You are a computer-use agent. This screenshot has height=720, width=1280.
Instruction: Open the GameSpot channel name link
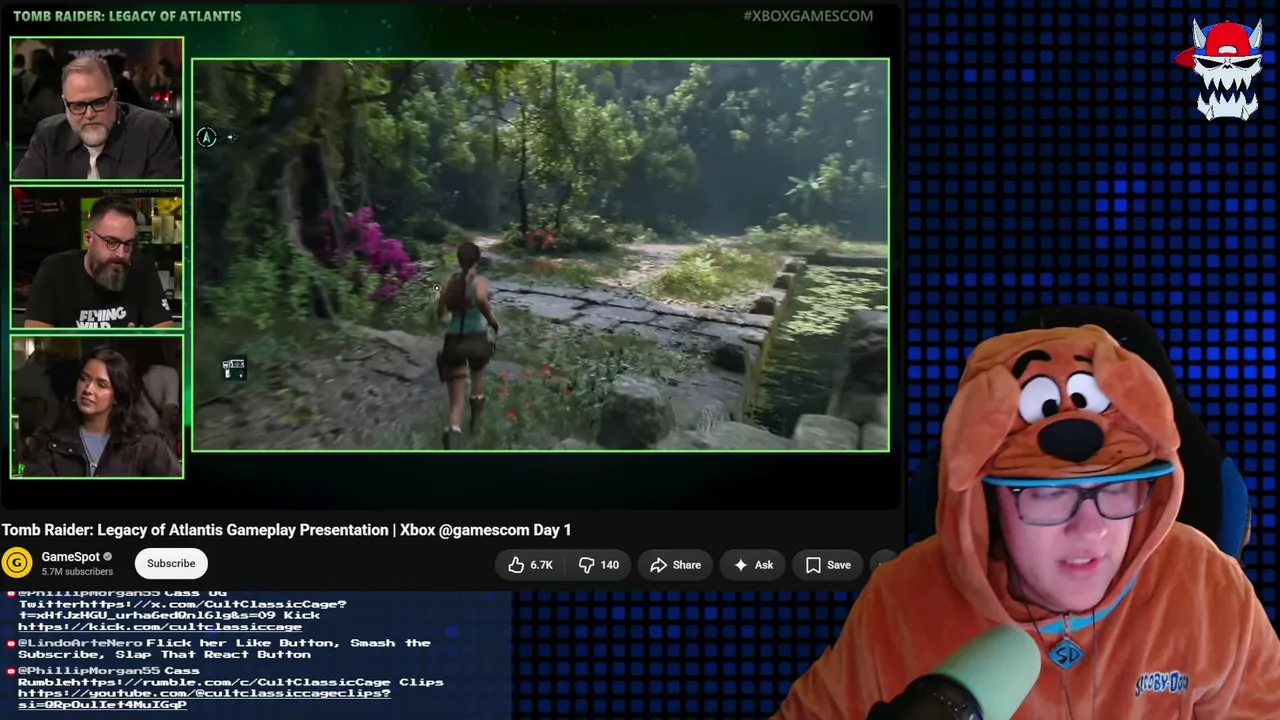pos(70,557)
